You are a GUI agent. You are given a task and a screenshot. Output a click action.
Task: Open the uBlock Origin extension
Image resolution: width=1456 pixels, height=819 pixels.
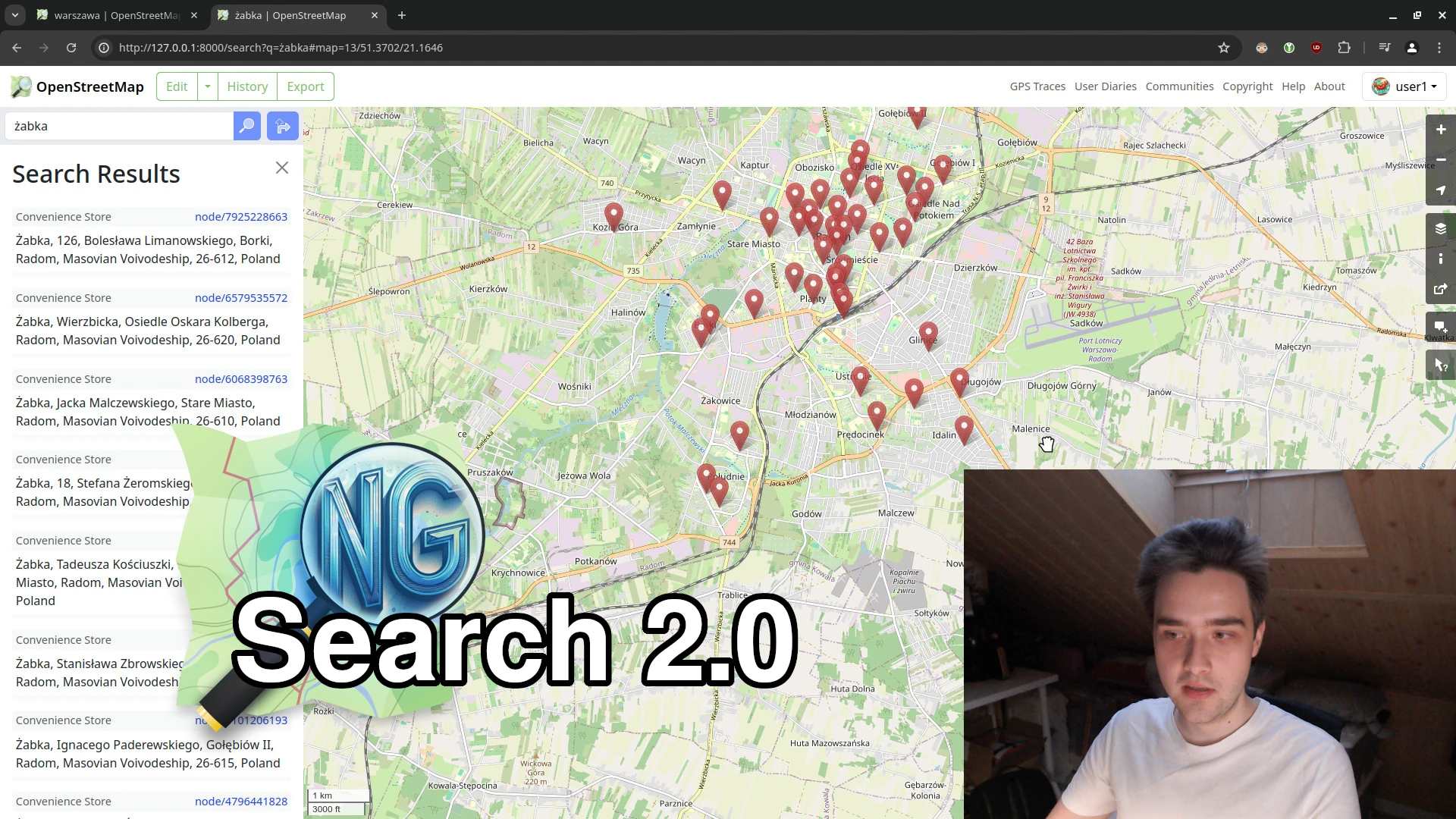pyautogui.click(x=1316, y=48)
